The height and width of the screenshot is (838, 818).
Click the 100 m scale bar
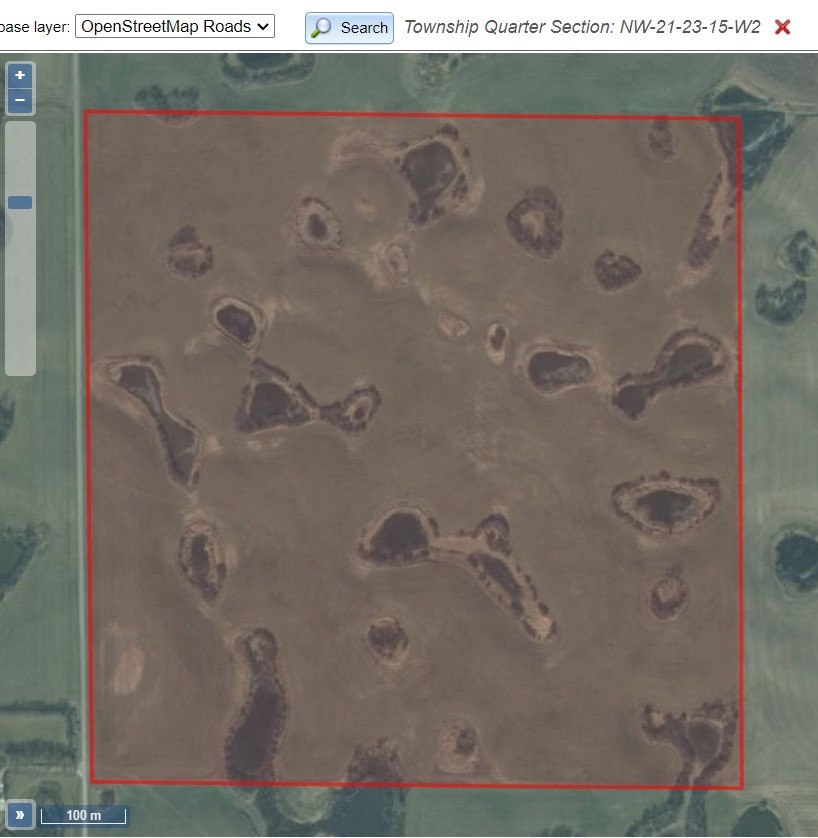pos(84,816)
